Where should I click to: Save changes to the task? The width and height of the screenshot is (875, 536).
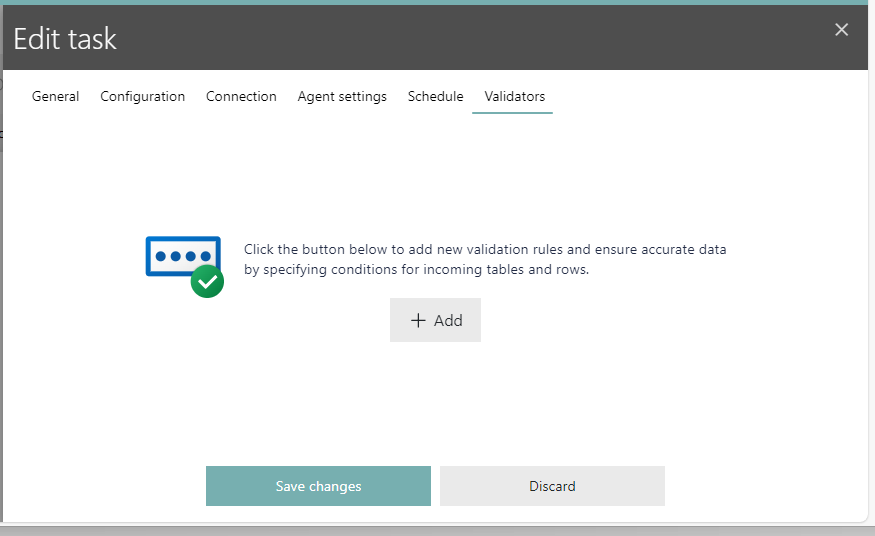[318, 486]
